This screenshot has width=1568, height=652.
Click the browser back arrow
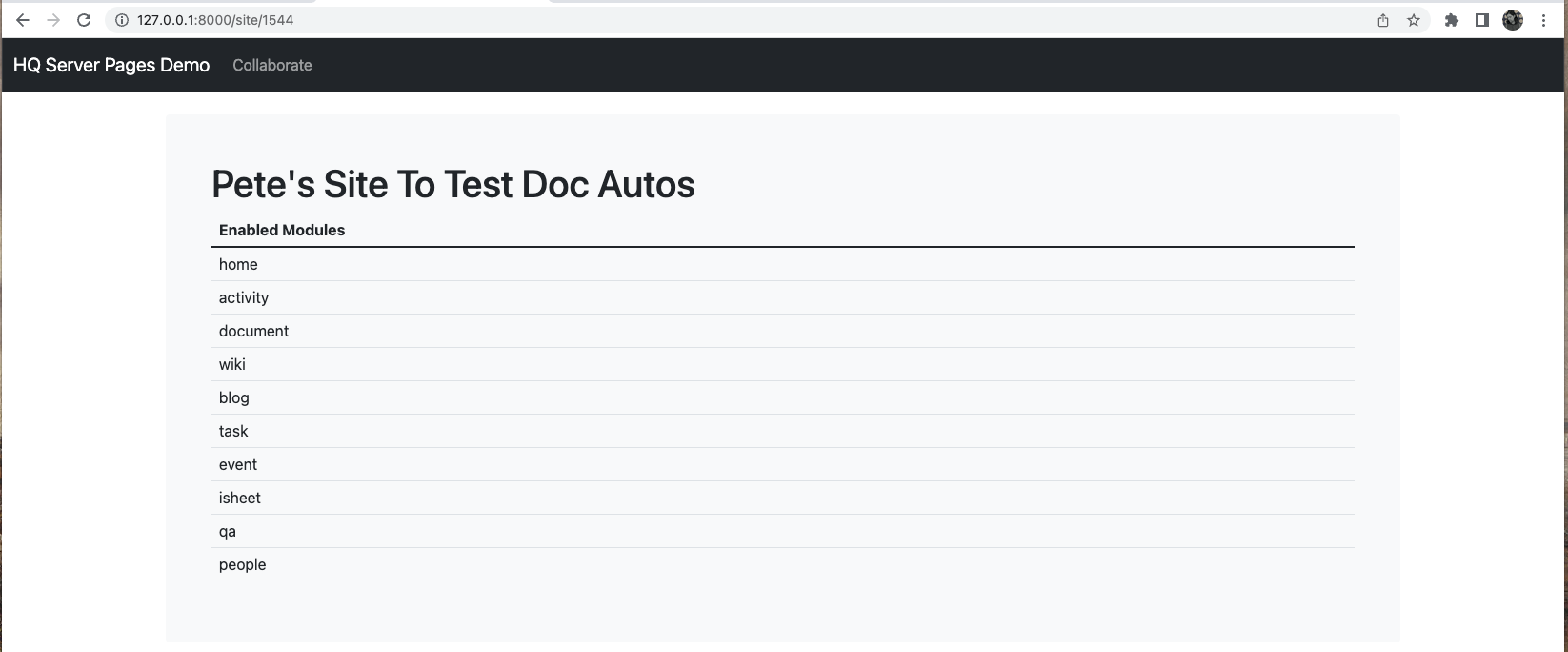click(x=23, y=20)
